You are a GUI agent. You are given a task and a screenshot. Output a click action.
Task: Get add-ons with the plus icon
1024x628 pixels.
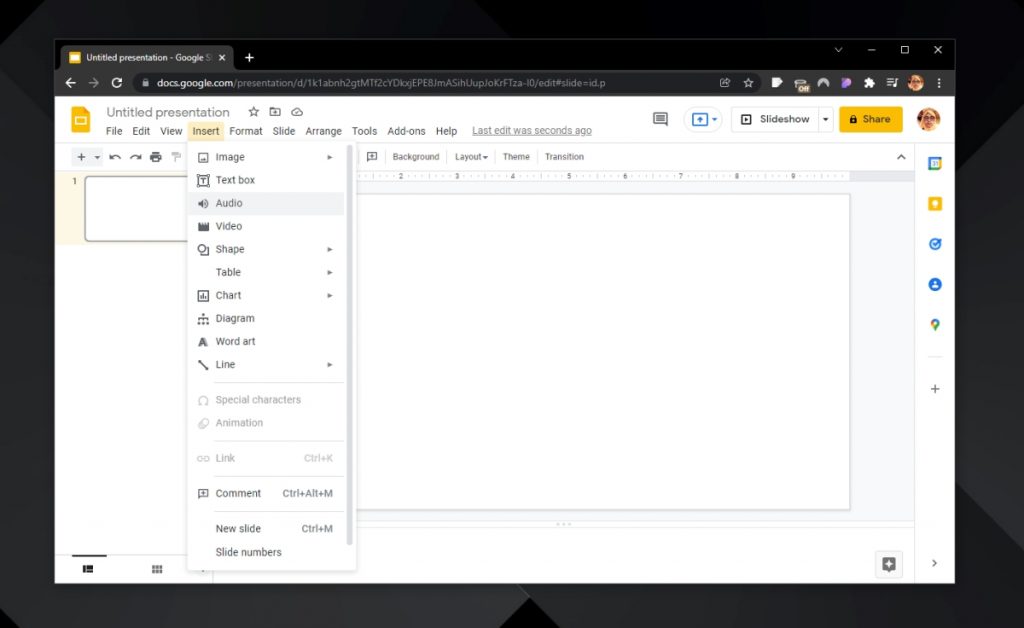[x=935, y=389]
